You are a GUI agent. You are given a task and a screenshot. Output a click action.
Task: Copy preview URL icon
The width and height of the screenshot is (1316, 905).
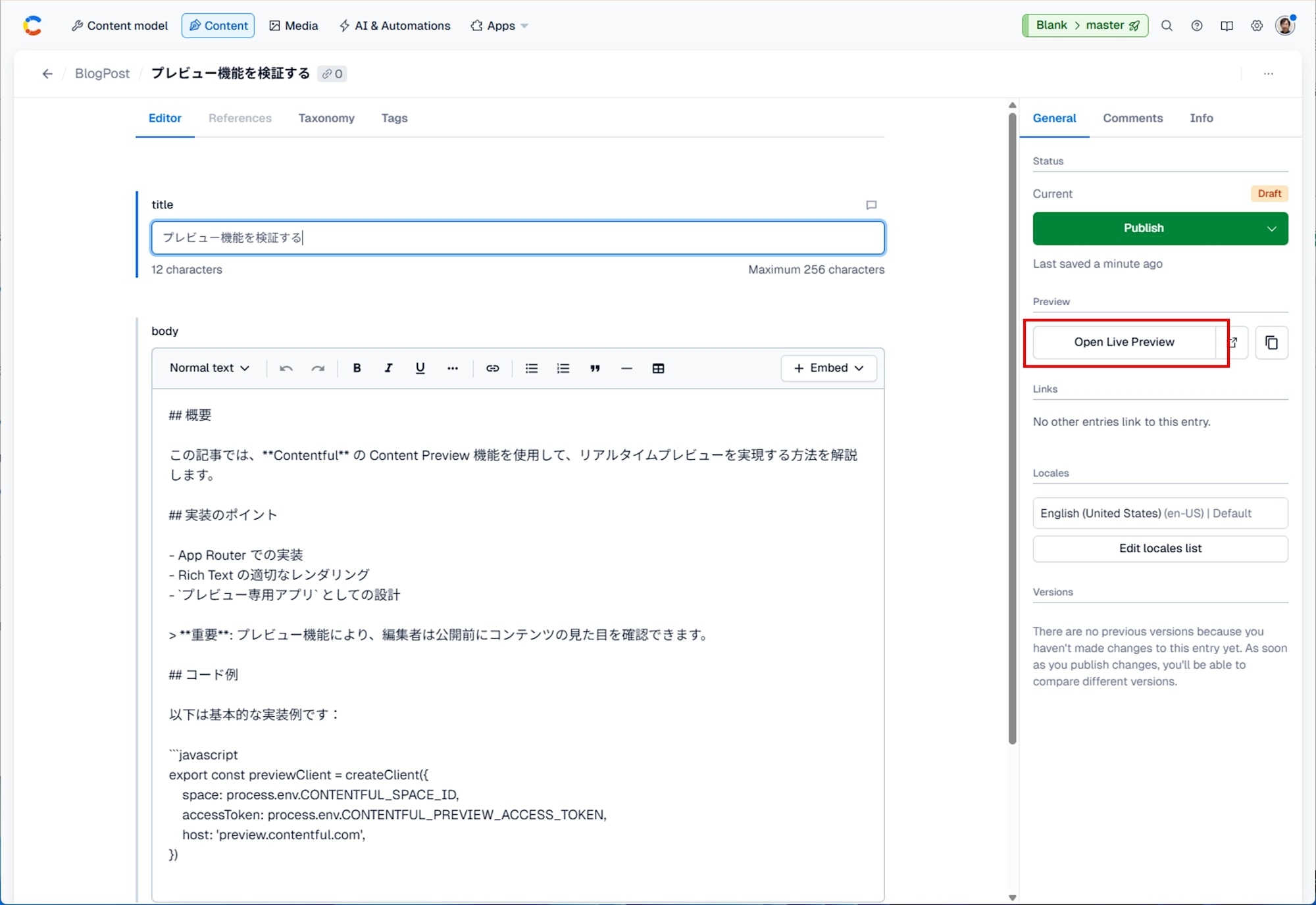point(1271,343)
